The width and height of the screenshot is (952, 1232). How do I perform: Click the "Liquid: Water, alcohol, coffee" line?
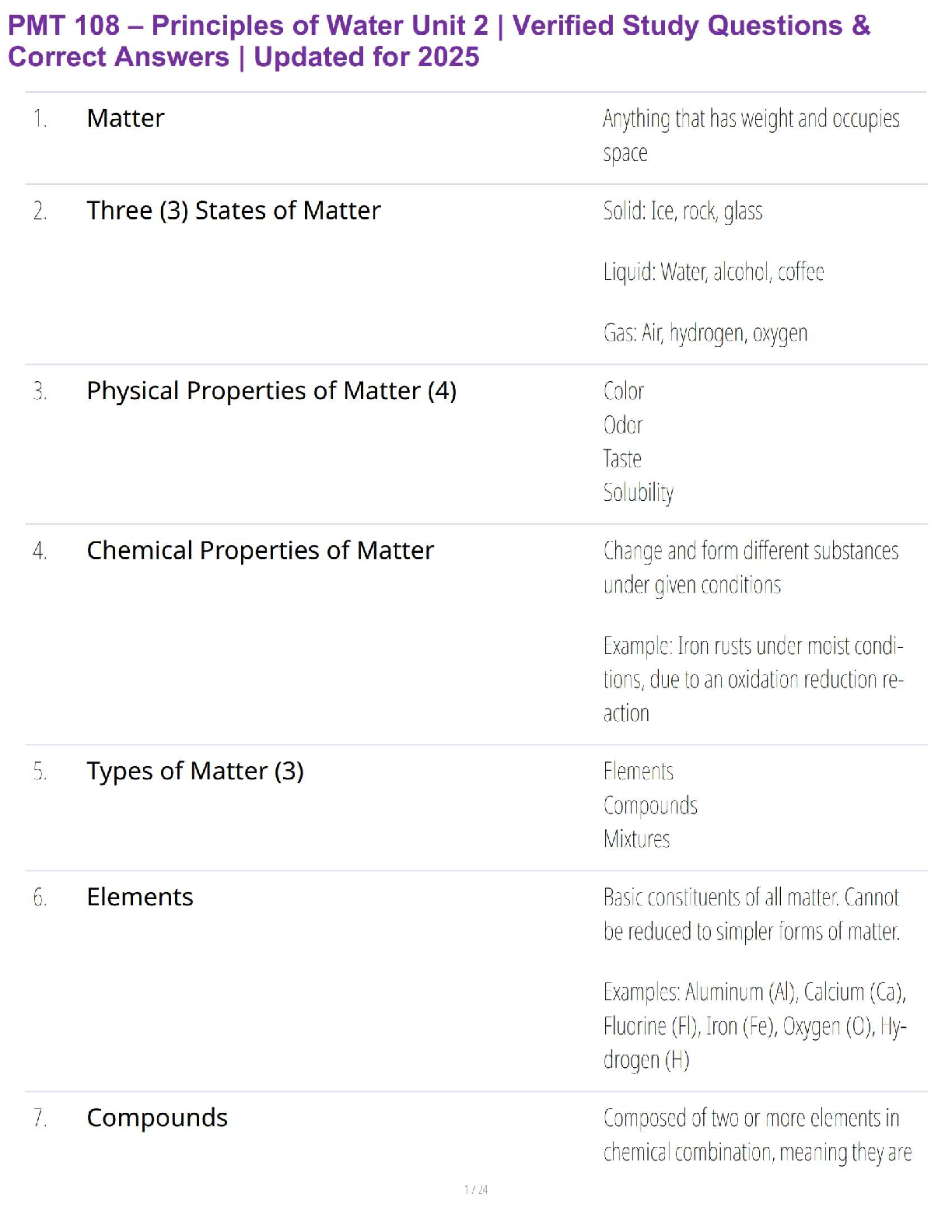point(713,272)
